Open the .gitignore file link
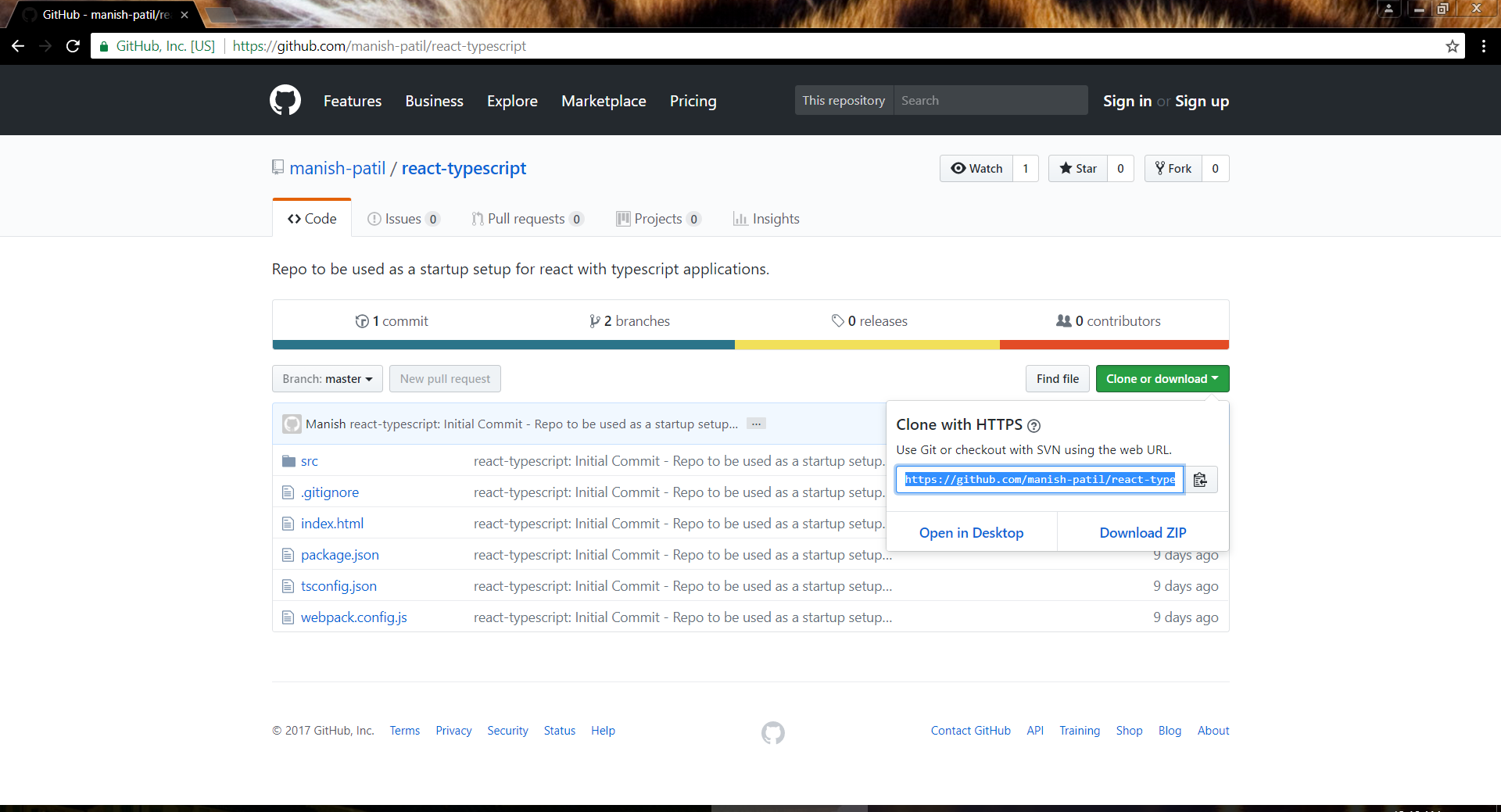The image size is (1501, 812). point(330,492)
